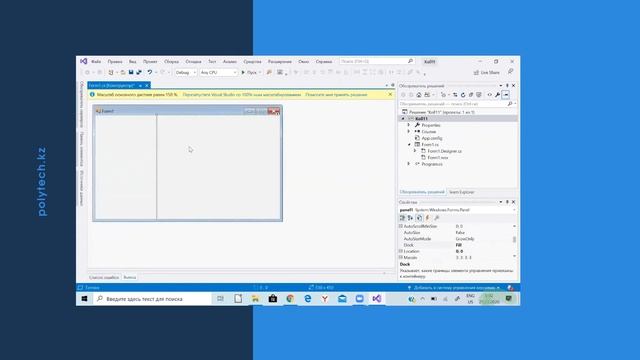Click the search magnifier in Solution Explorer
Screen dimensions: 640x360
coord(509,104)
